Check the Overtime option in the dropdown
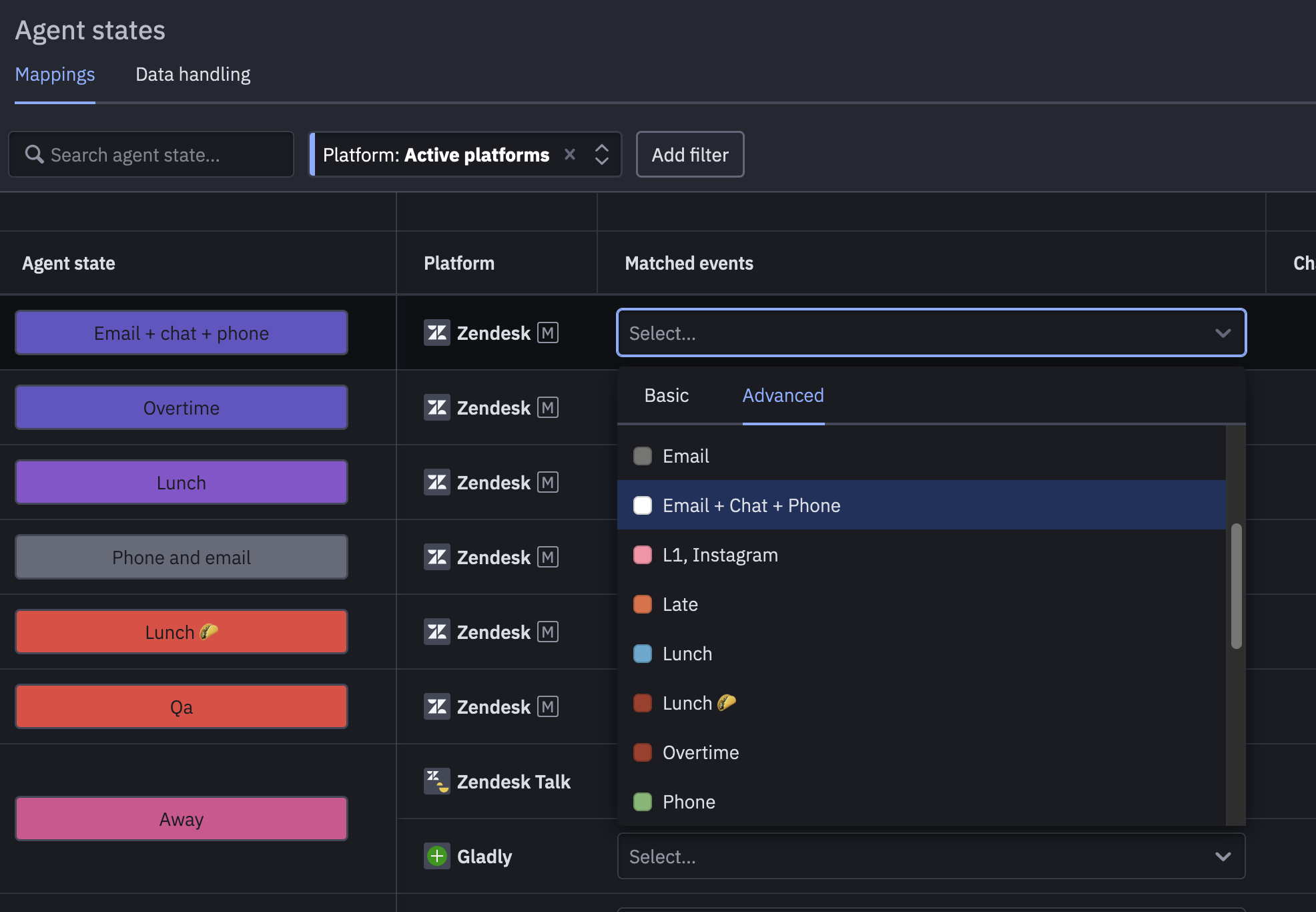1316x912 pixels. point(643,752)
